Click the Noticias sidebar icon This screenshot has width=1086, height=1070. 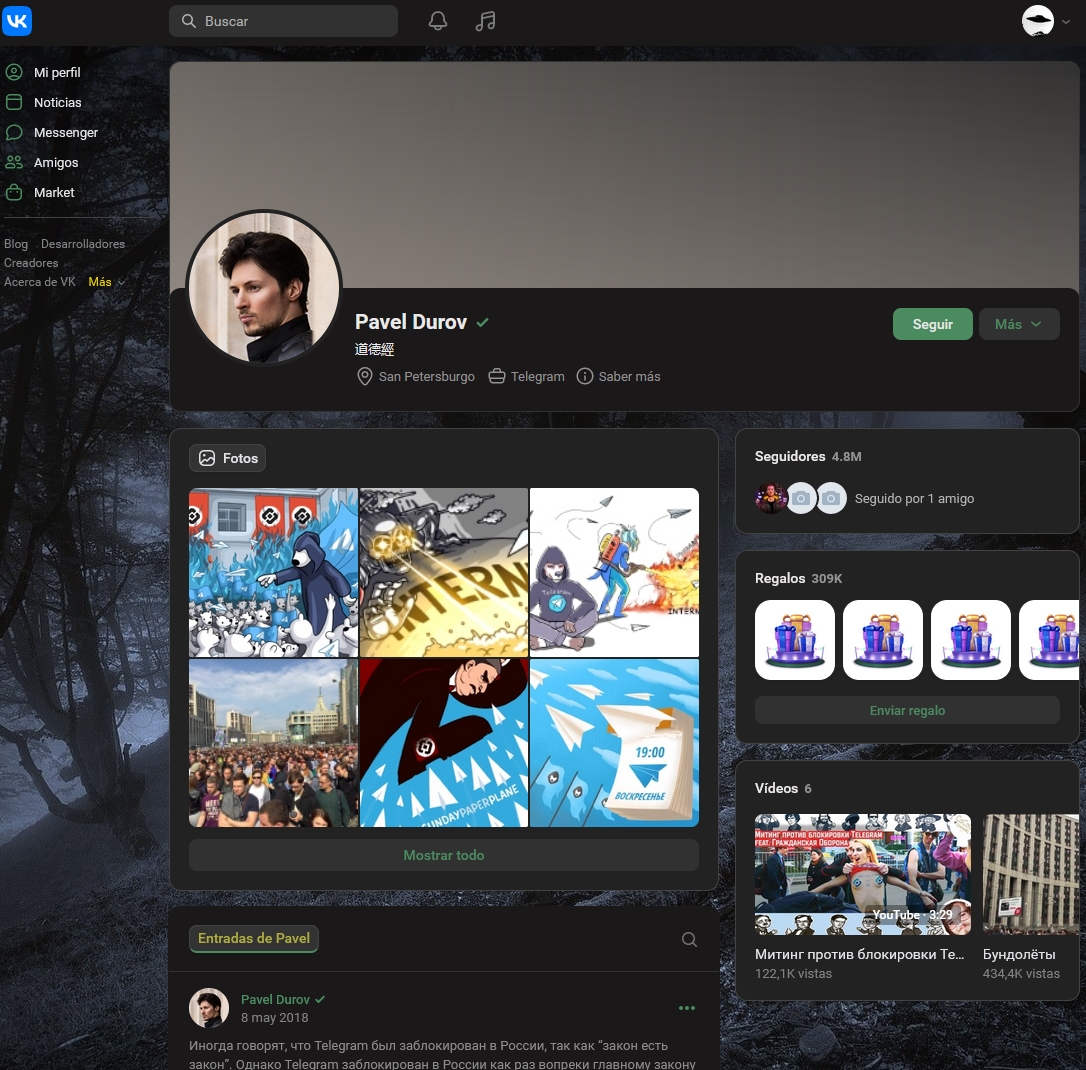click(x=14, y=102)
